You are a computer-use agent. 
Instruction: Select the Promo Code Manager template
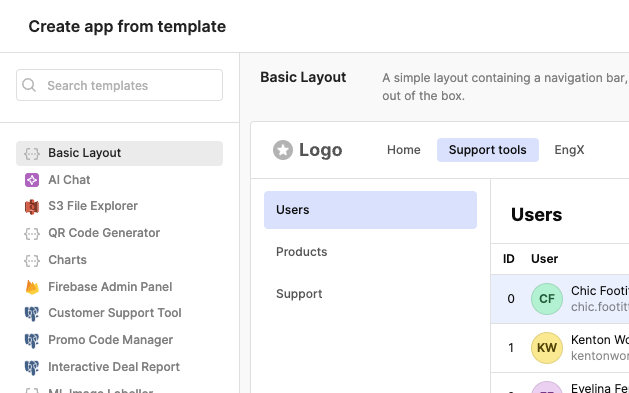(120, 340)
